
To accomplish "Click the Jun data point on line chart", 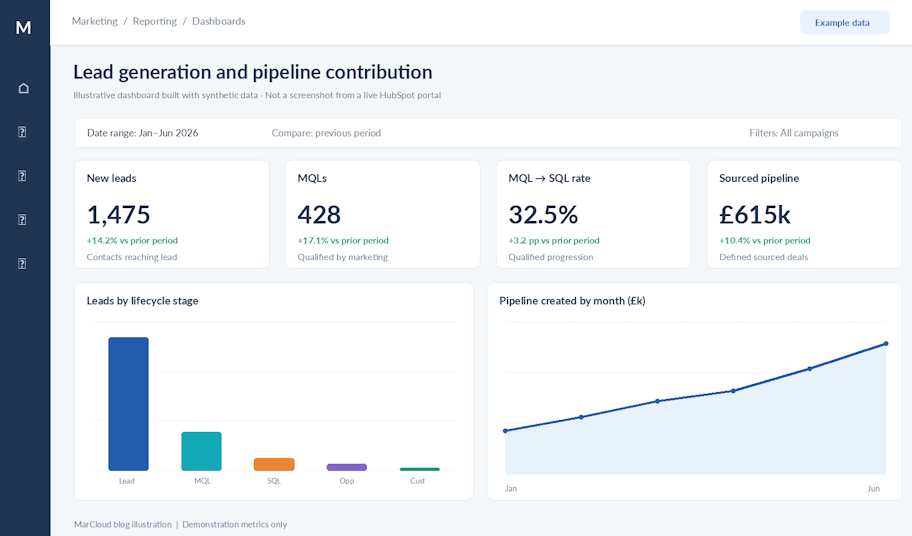I will pyautogui.click(x=886, y=344).
